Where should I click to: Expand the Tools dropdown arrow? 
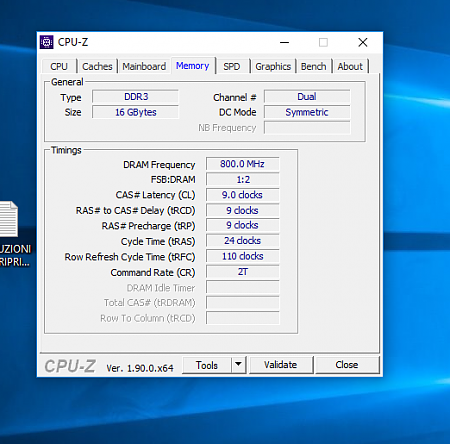238,364
